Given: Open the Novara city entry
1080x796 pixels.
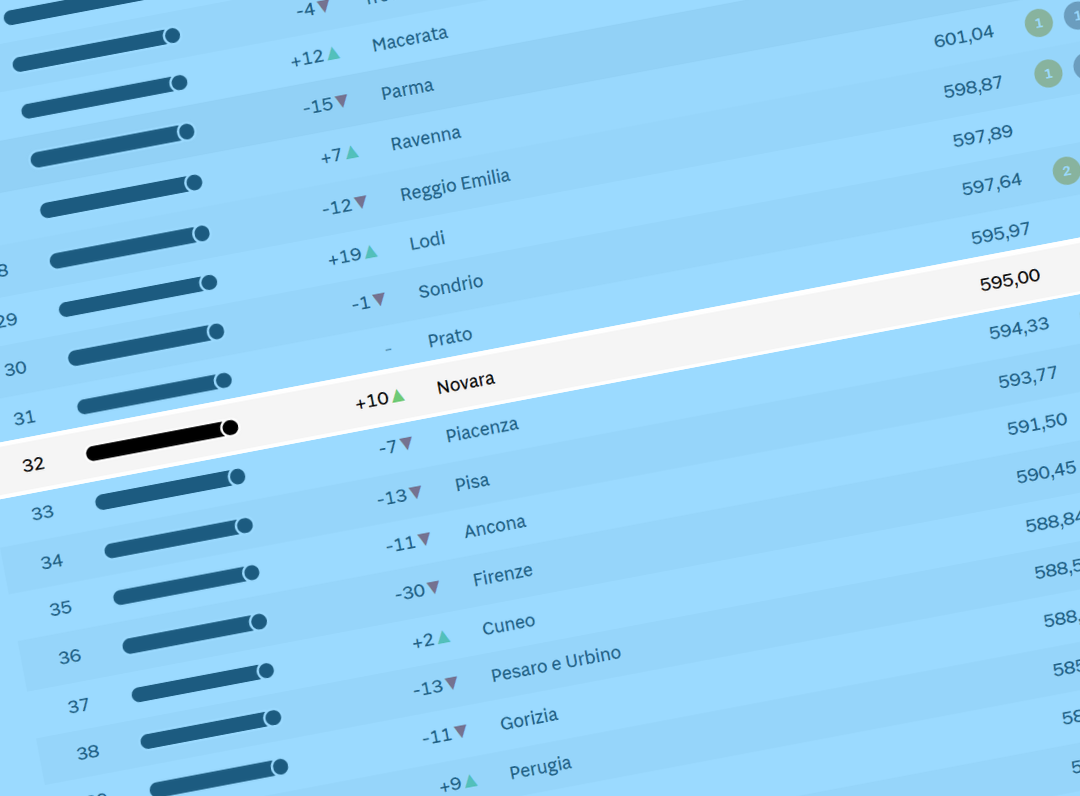Looking at the screenshot, I should (x=465, y=382).
